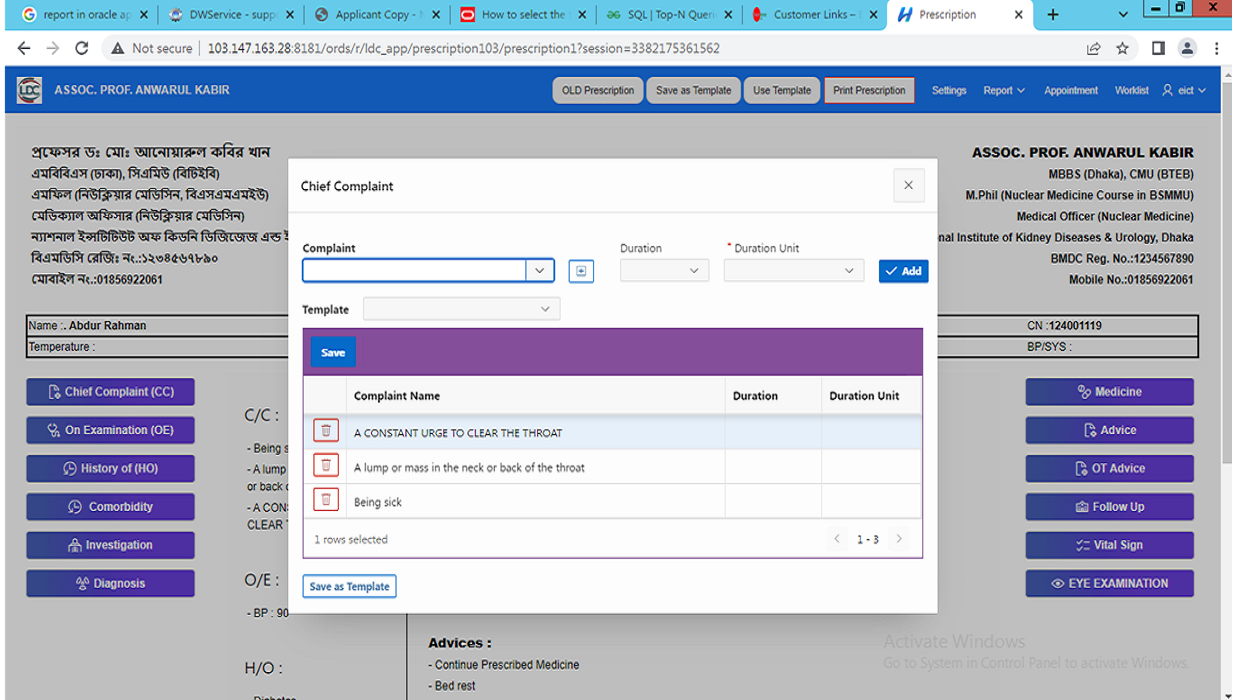Click the Add button
This screenshot has width=1234, height=700.
coord(903,271)
